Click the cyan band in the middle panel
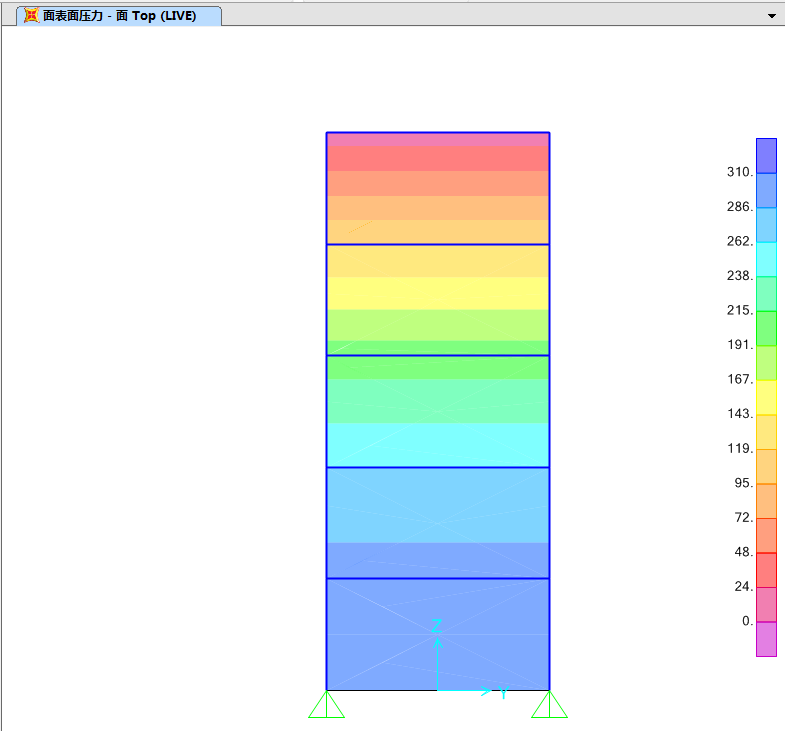Viewport: 785px width, 731px height. pos(438,445)
